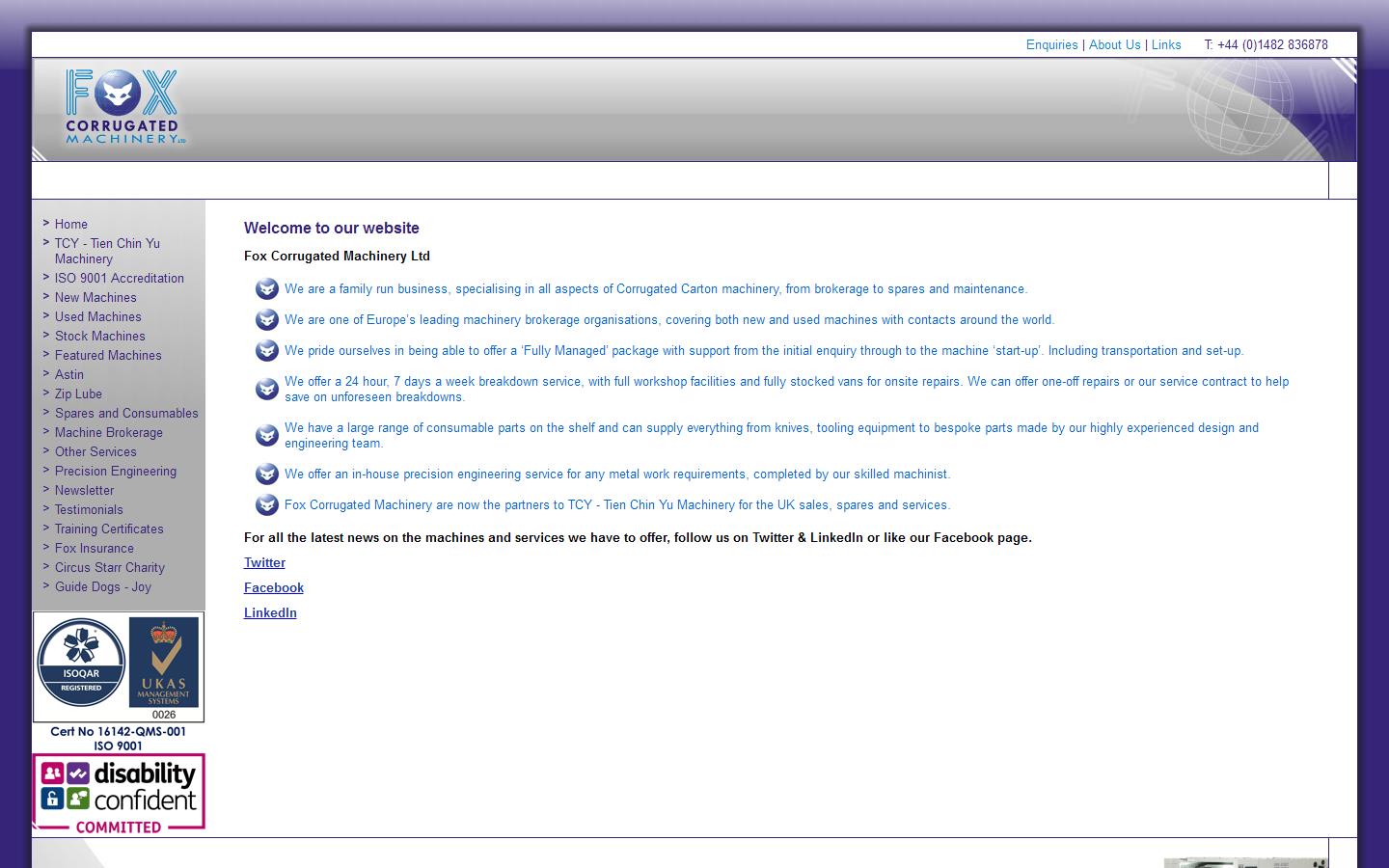Image resolution: width=1389 pixels, height=868 pixels.
Task: Click the Disability Confident Committed badge
Action: [119, 793]
